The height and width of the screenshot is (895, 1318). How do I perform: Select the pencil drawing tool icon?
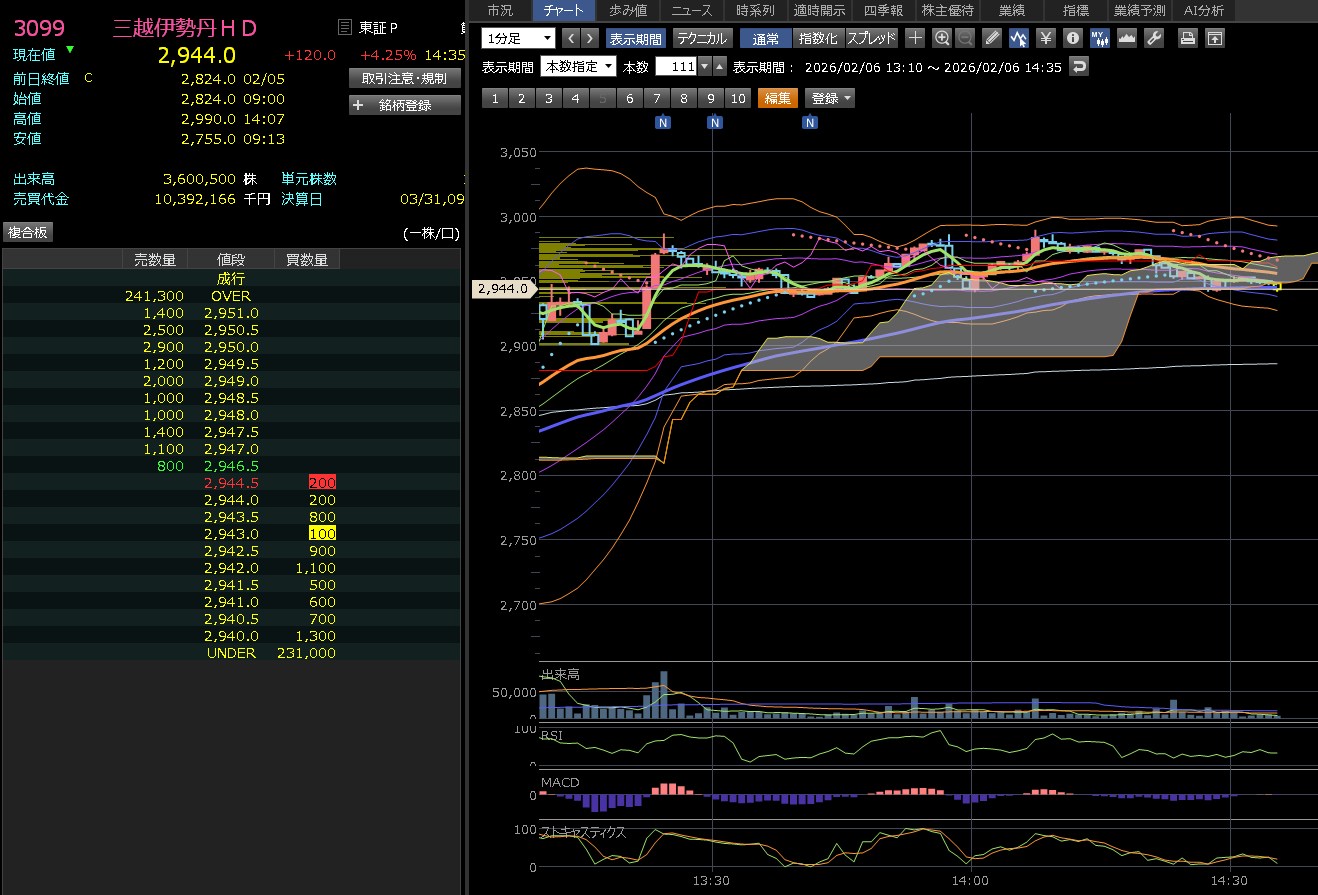pyautogui.click(x=992, y=38)
